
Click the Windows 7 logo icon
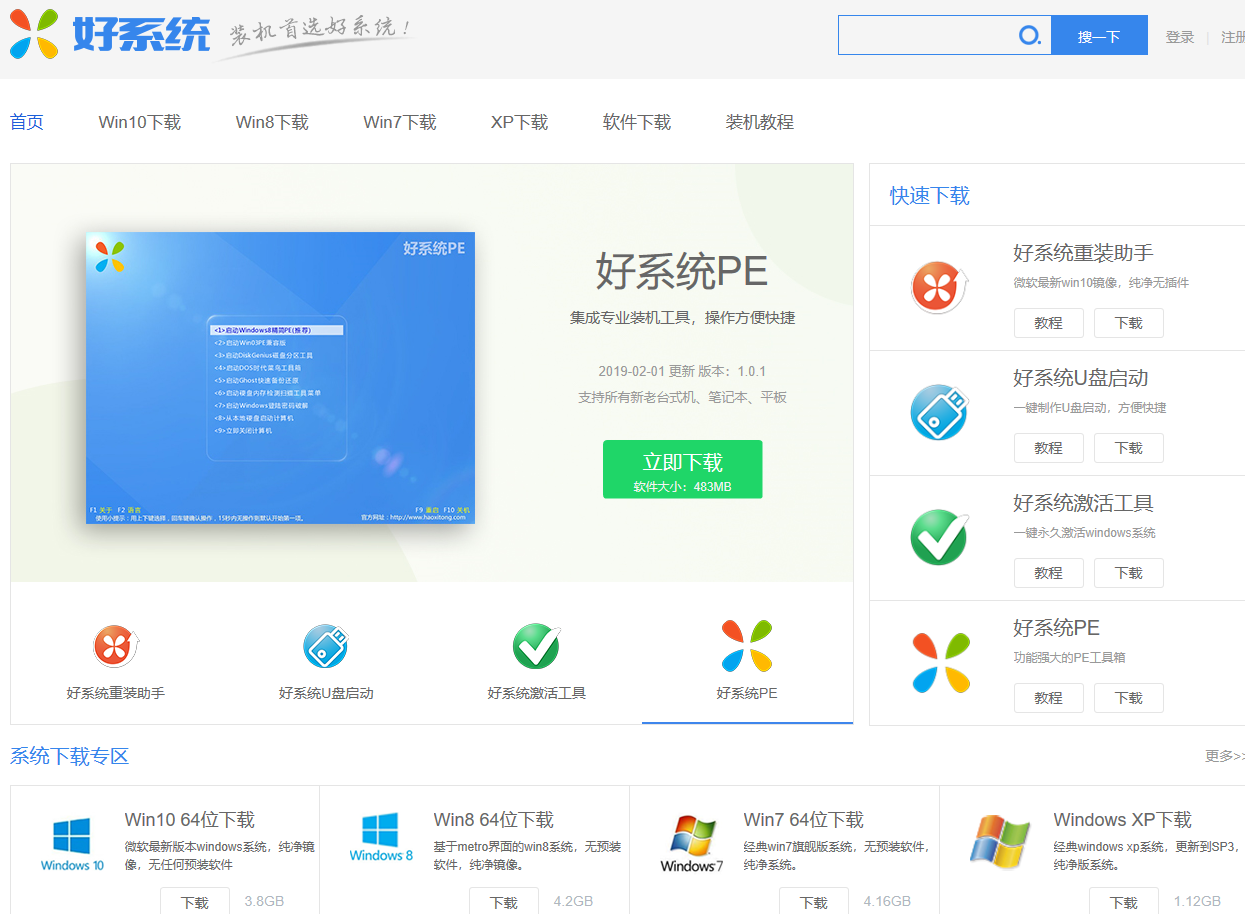tap(691, 843)
